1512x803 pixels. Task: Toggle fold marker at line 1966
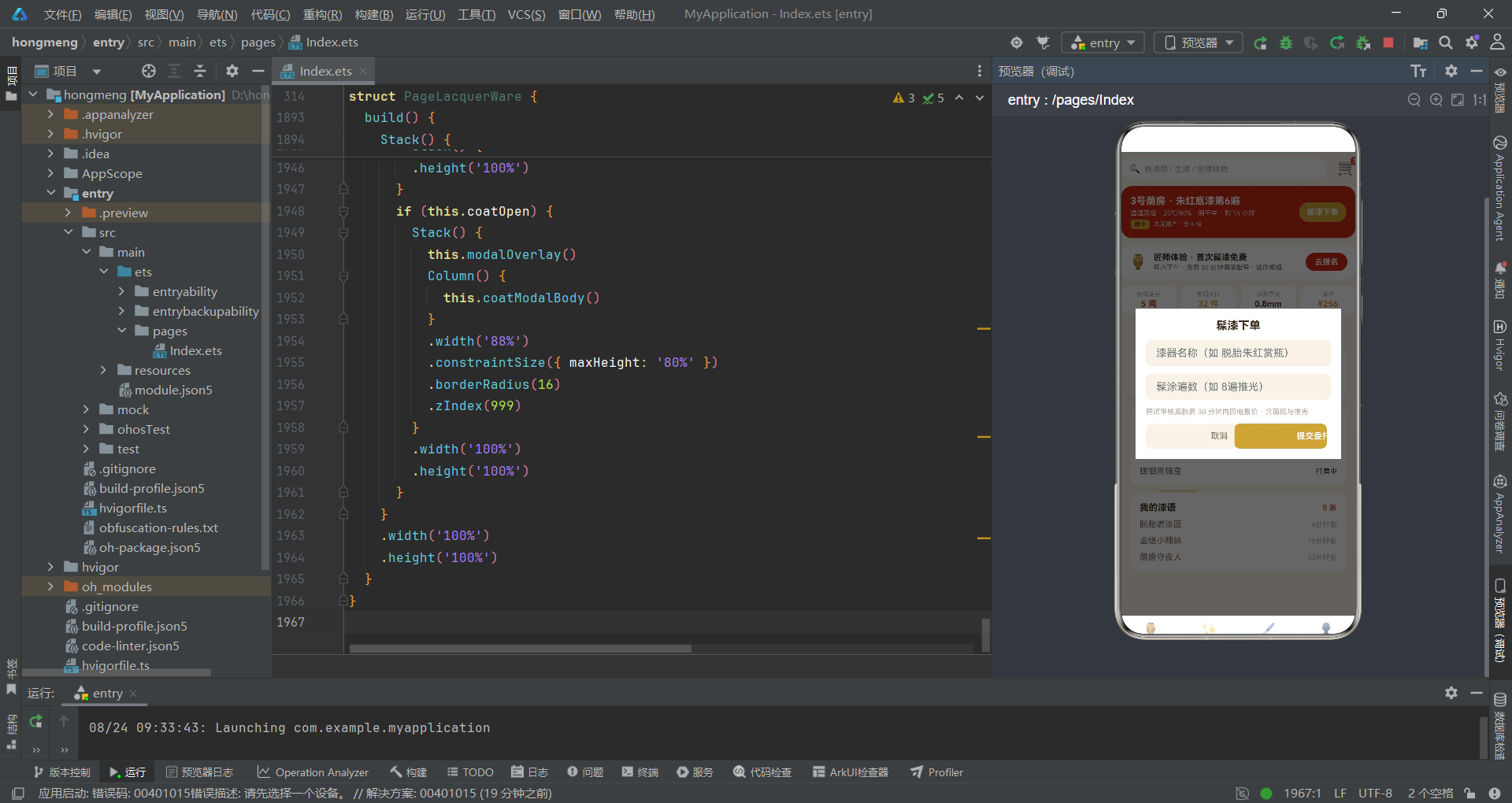tap(343, 601)
